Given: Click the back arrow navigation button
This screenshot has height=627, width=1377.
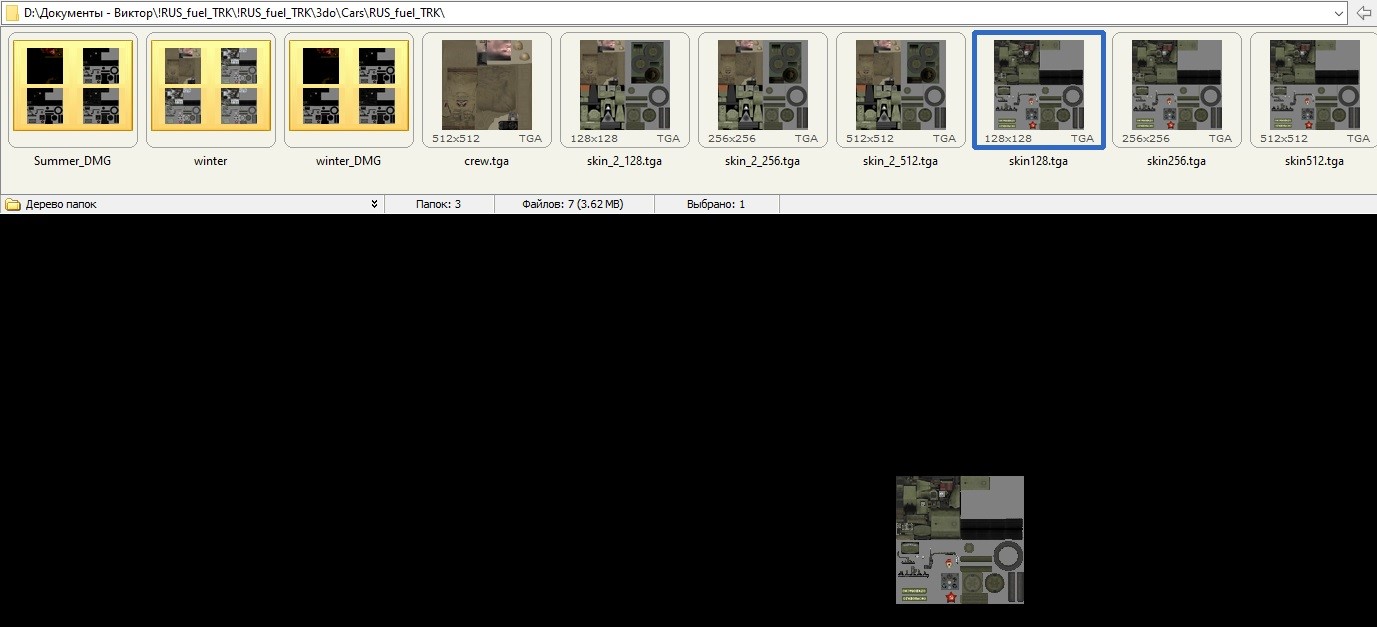Looking at the screenshot, I should coord(1363,13).
